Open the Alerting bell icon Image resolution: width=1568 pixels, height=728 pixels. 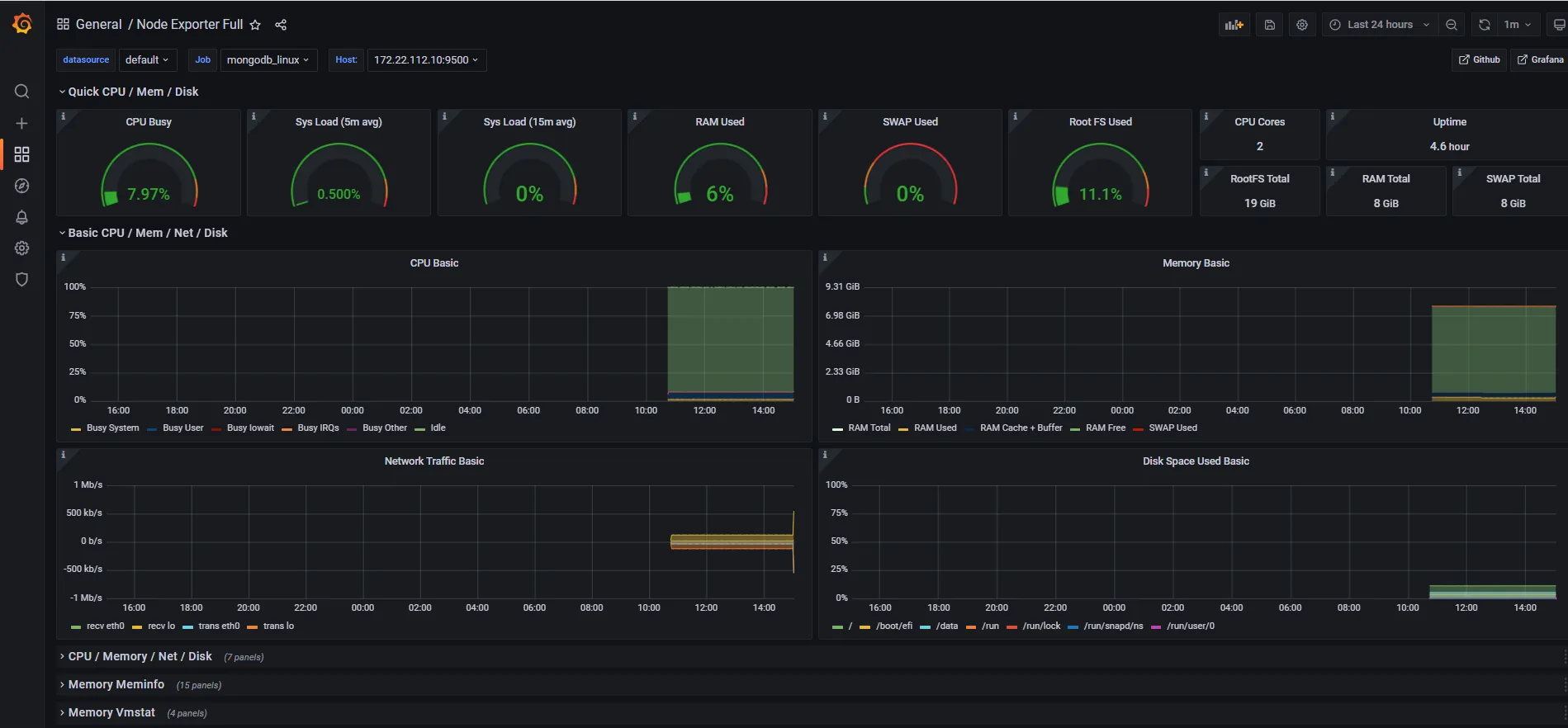22,217
